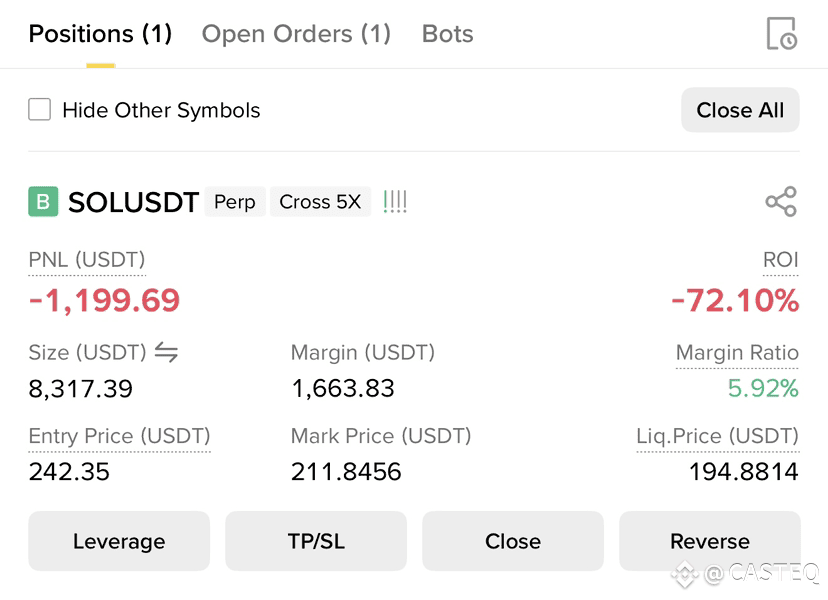This screenshot has height=600, width=828.
Task: Enable Hide Other Symbols checkbox
Action: click(40, 109)
